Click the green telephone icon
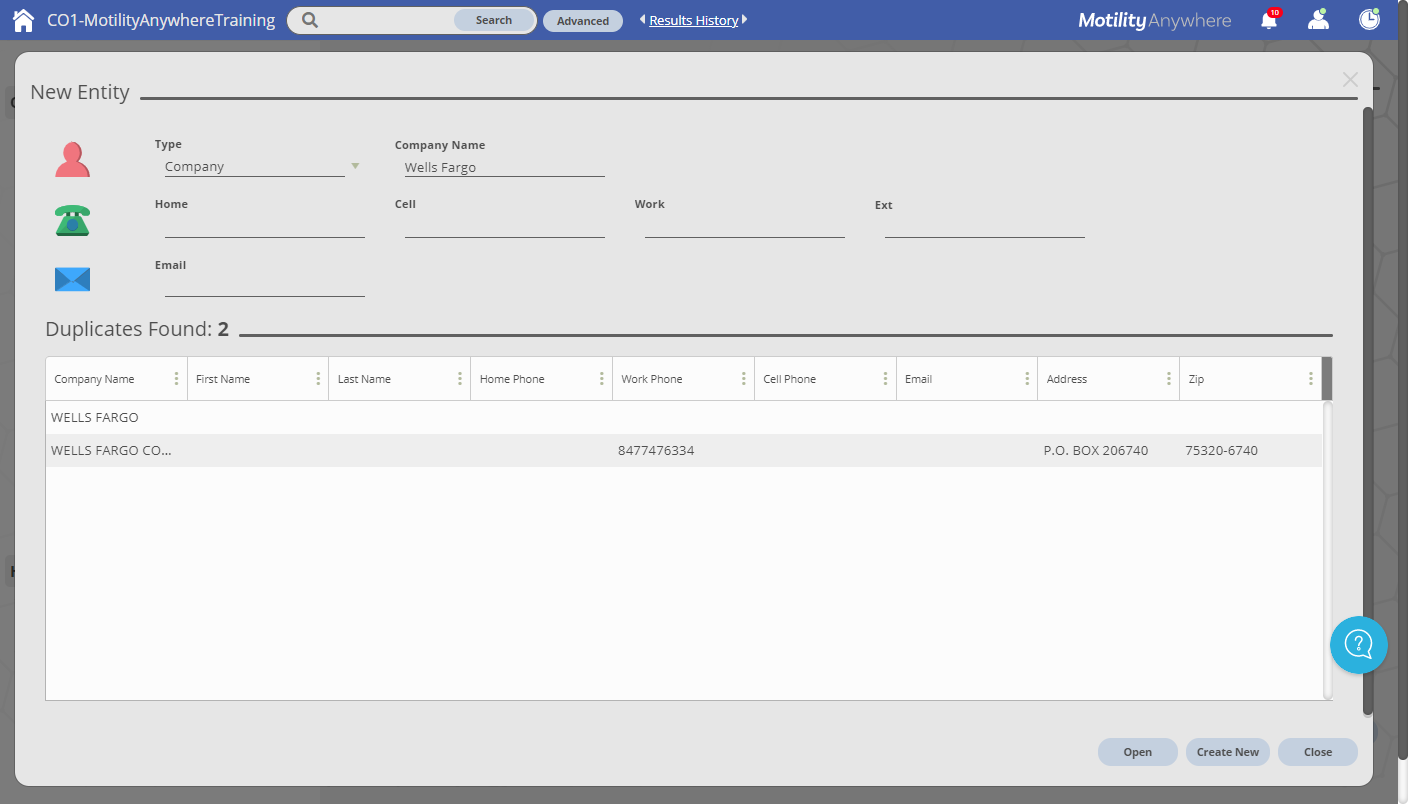The height and width of the screenshot is (804, 1408). [72, 220]
